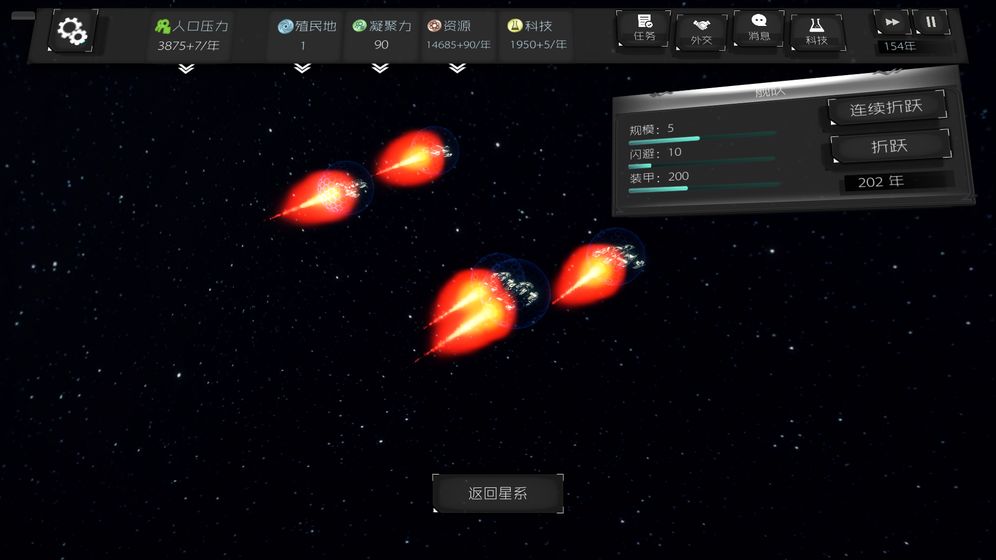Open the 科技 flask button
Viewport: 996px width, 560px height.
(817, 32)
